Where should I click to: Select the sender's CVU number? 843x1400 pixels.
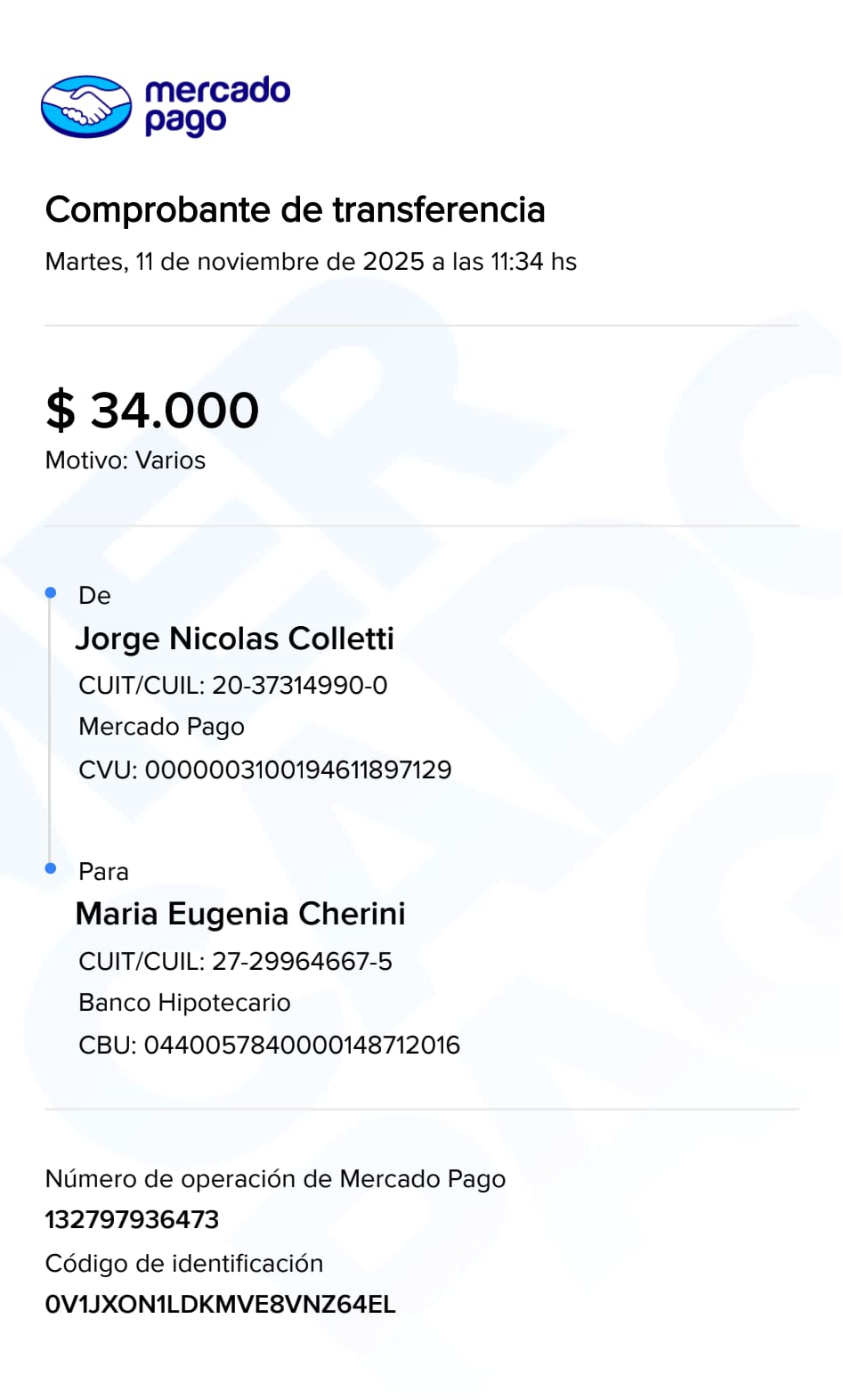[x=265, y=769]
